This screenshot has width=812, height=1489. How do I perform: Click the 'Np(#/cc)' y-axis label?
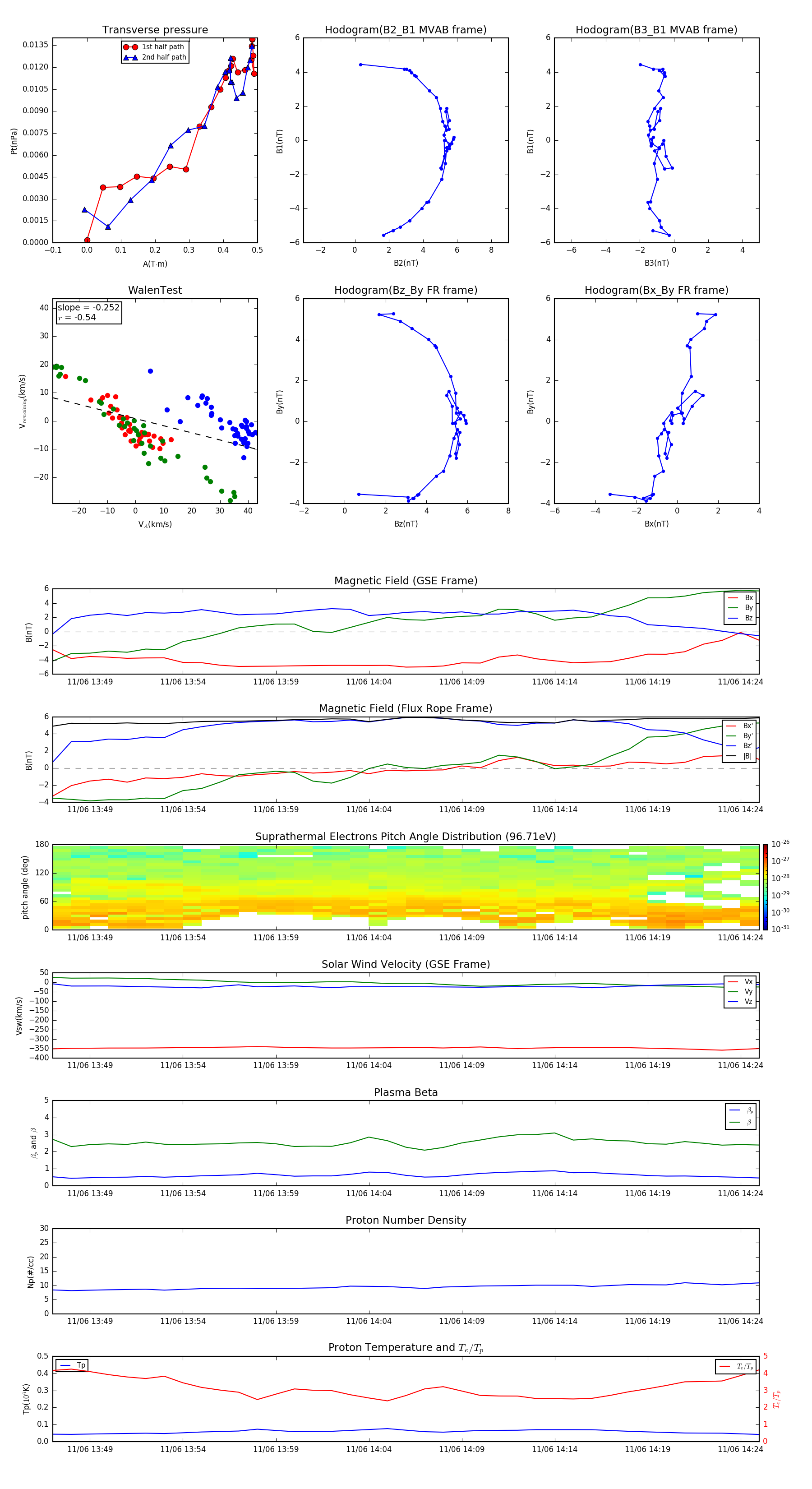(x=31, y=1271)
